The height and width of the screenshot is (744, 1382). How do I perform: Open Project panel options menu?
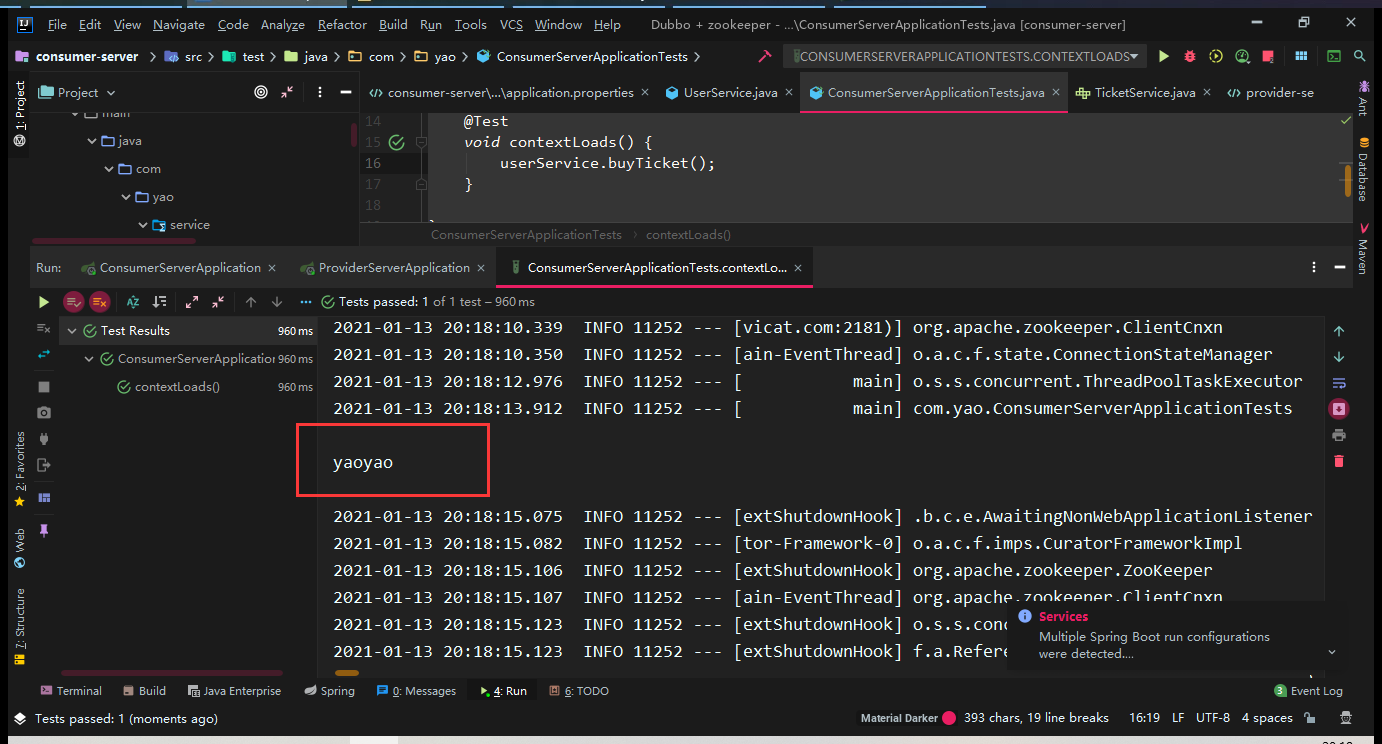319,92
